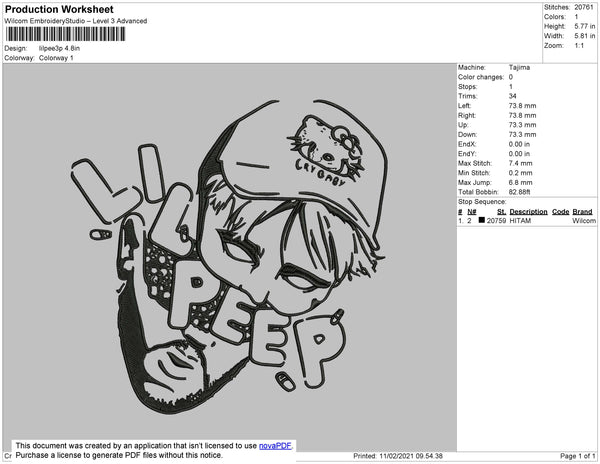Screen dimensions: 600x464
Task: Select the printed date '11/02/2021 09.54.38'
Action: coord(411,456)
